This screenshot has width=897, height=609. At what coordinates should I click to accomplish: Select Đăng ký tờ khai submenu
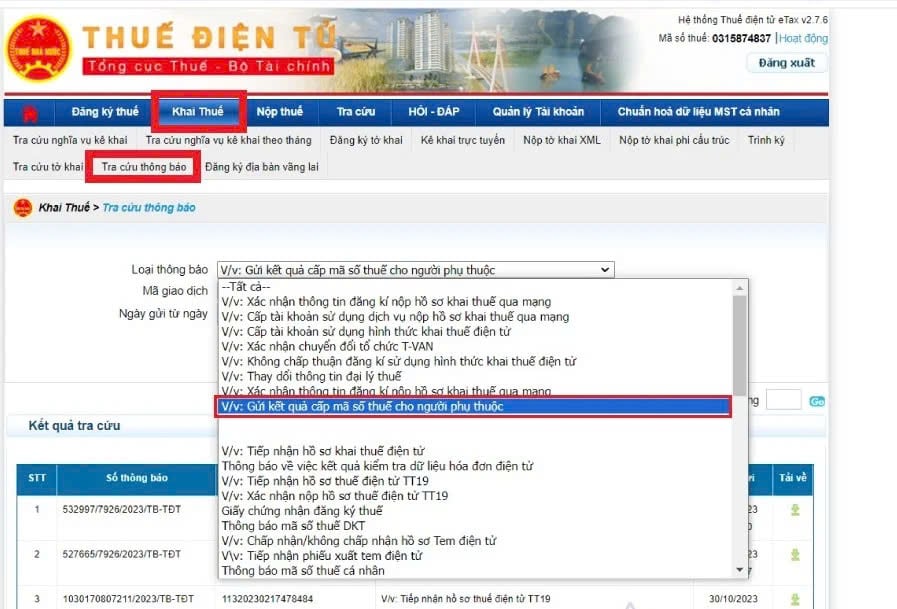(x=366, y=140)
